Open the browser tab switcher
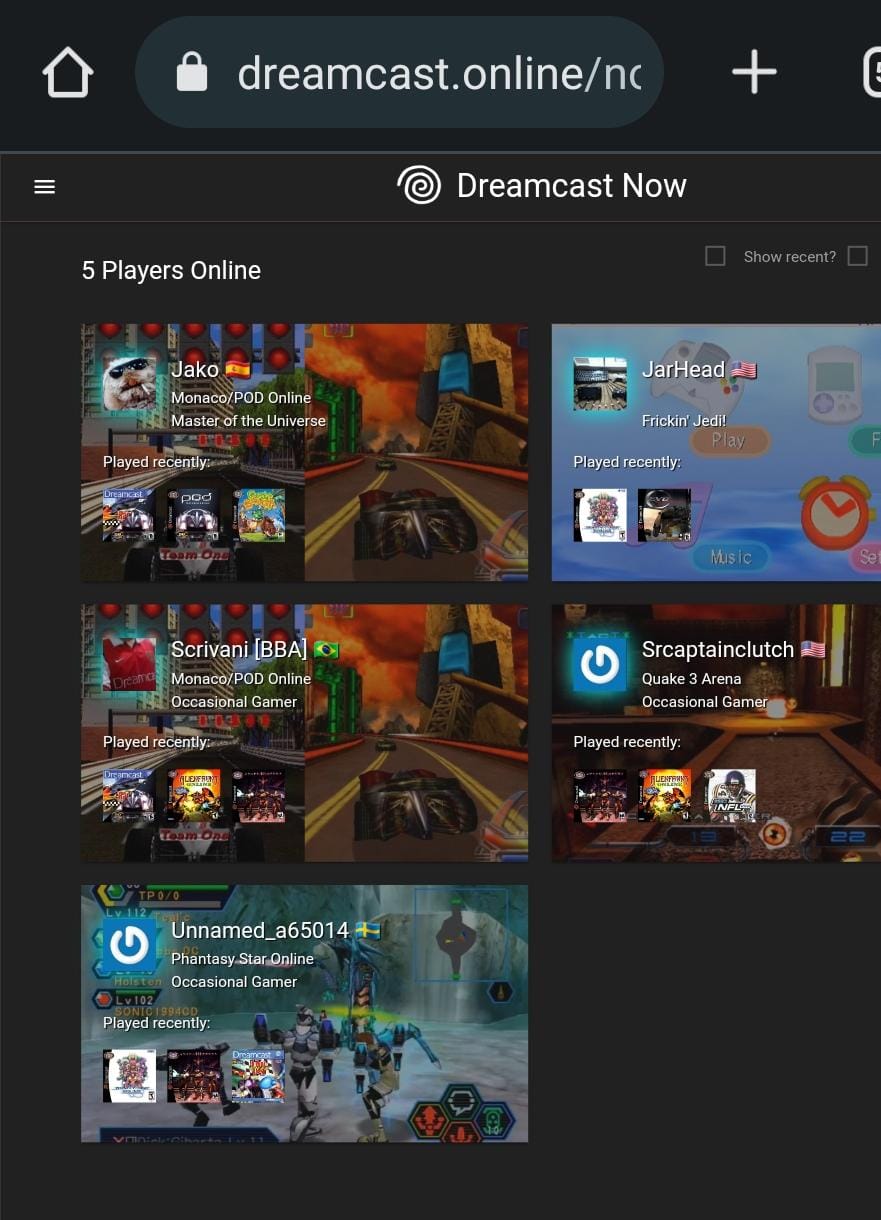The height and width of the screenshot is (1220, 881). click(872, 72)
